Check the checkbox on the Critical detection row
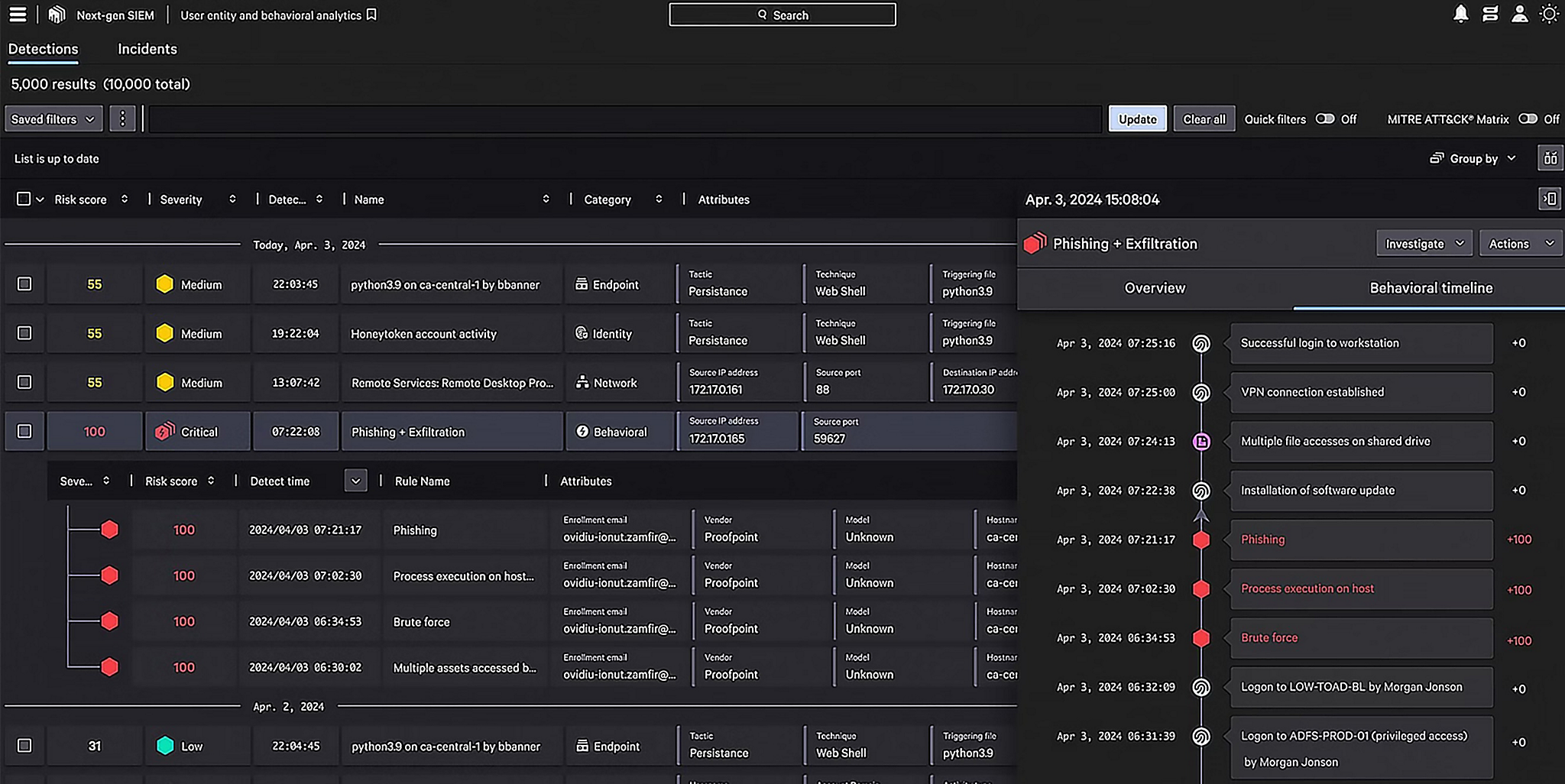 pos(24,431)
